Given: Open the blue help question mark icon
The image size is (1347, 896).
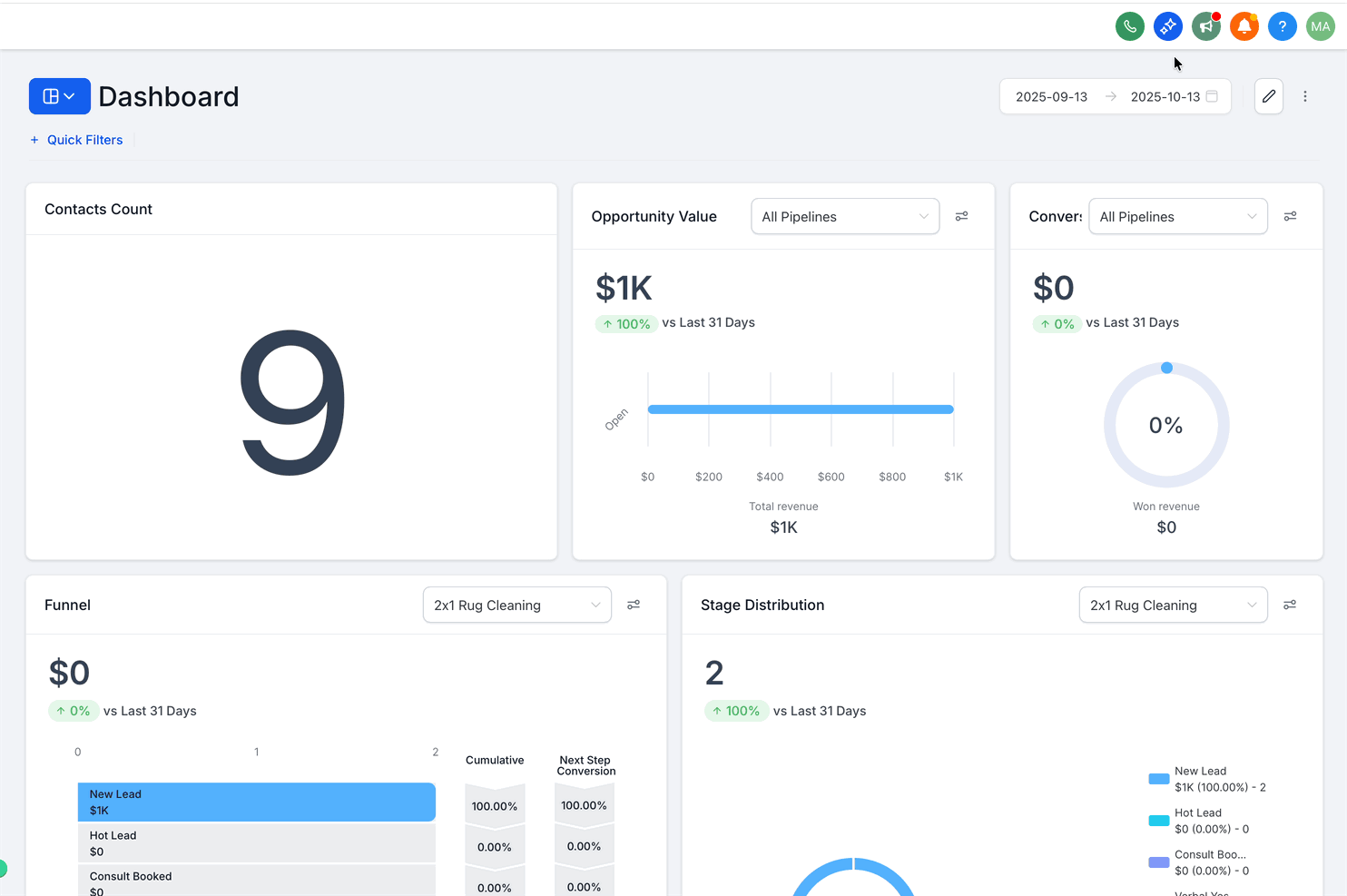Looking at the screenshot, I should coord(1283,26).
